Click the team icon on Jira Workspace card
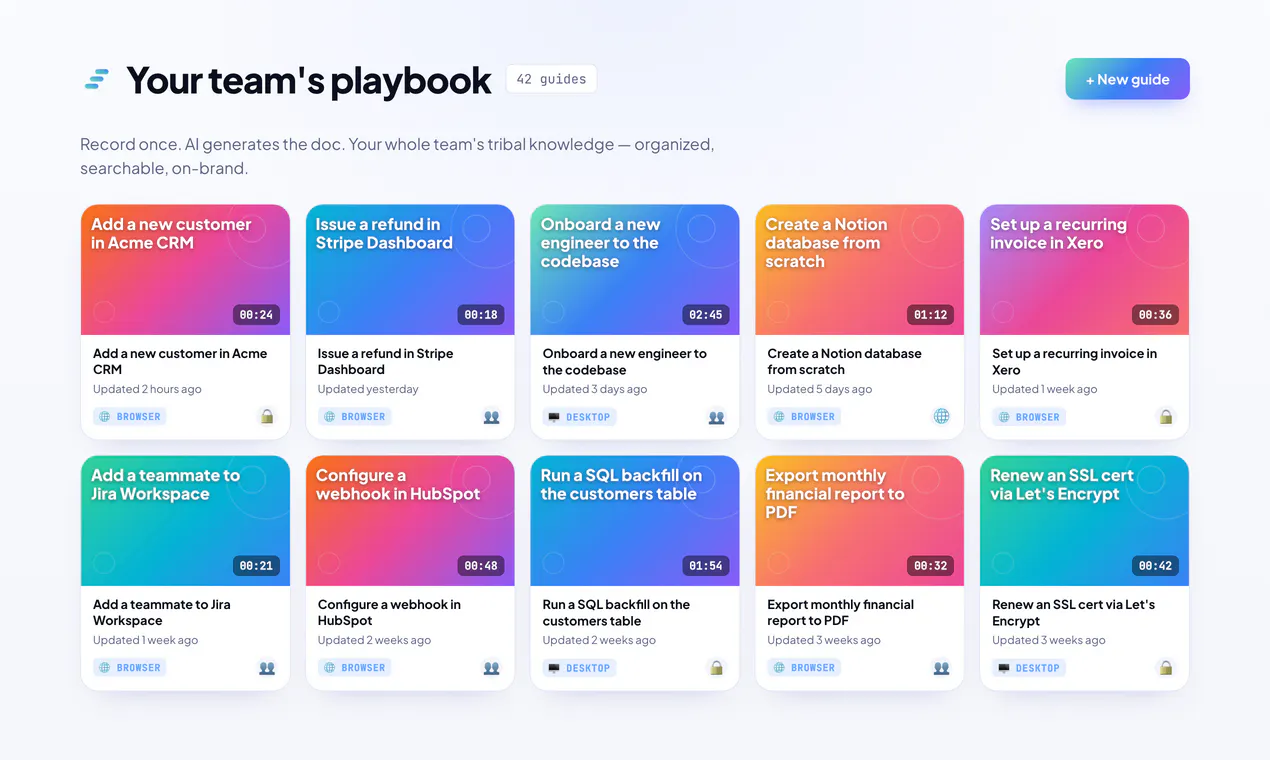The width and height of the screenshot is (1270, 760). 267,667
